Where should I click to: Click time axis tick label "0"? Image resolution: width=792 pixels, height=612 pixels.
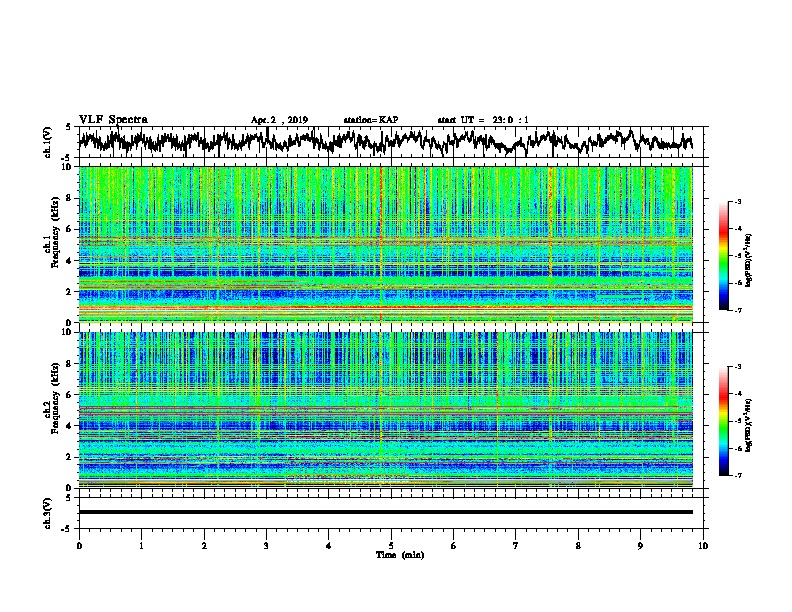pyautogui.click(x=79, y=546)
